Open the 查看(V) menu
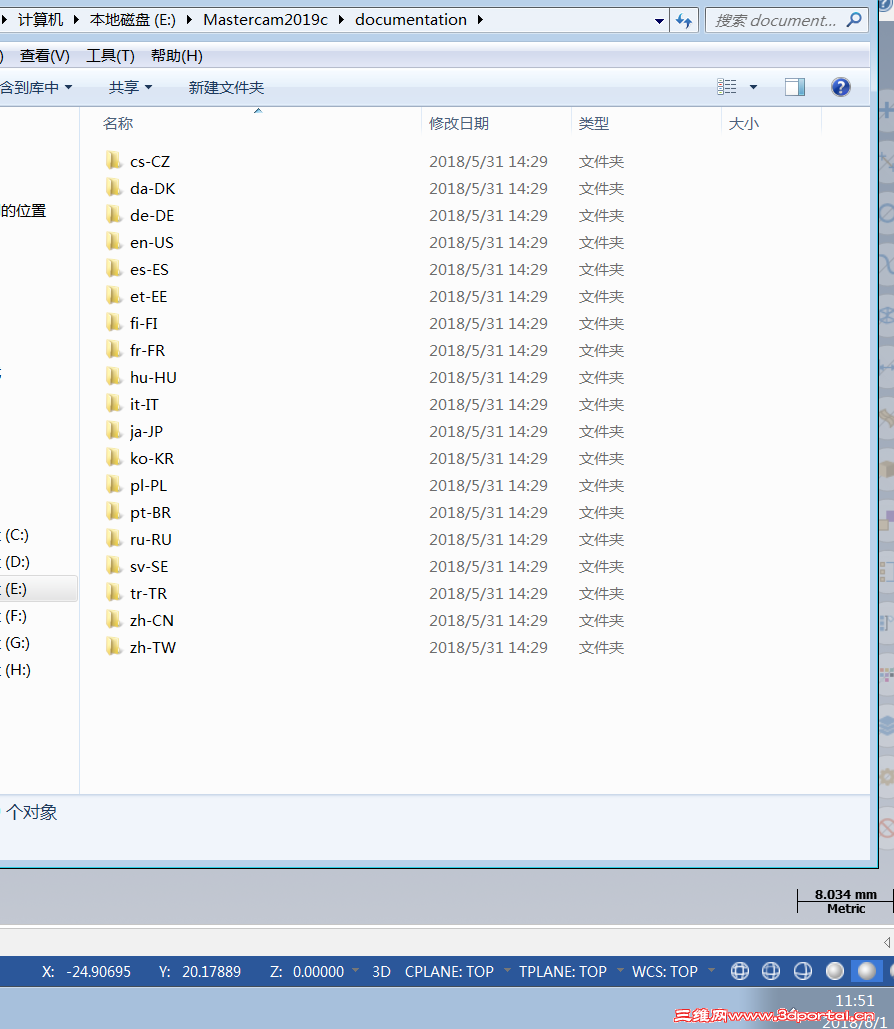This screenshot has width=894, height=1029. point(45,56)
